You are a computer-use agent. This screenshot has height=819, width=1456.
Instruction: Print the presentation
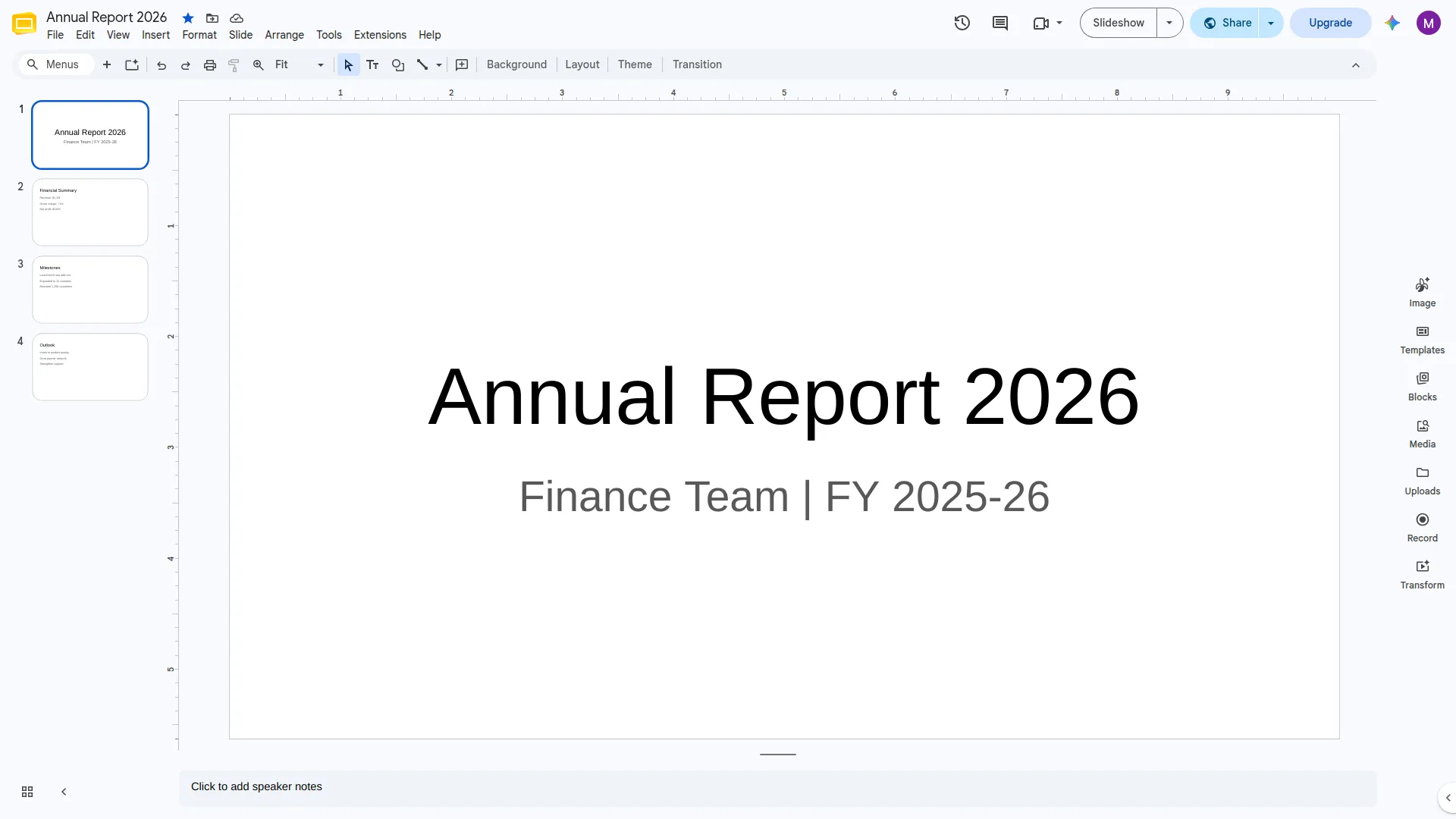coord(210,64)
